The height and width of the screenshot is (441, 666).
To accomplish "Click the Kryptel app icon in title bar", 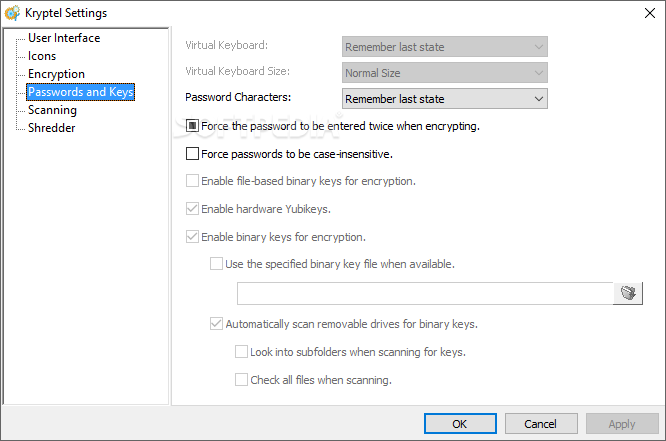I will pyautogui.click(x=12, y=13).
